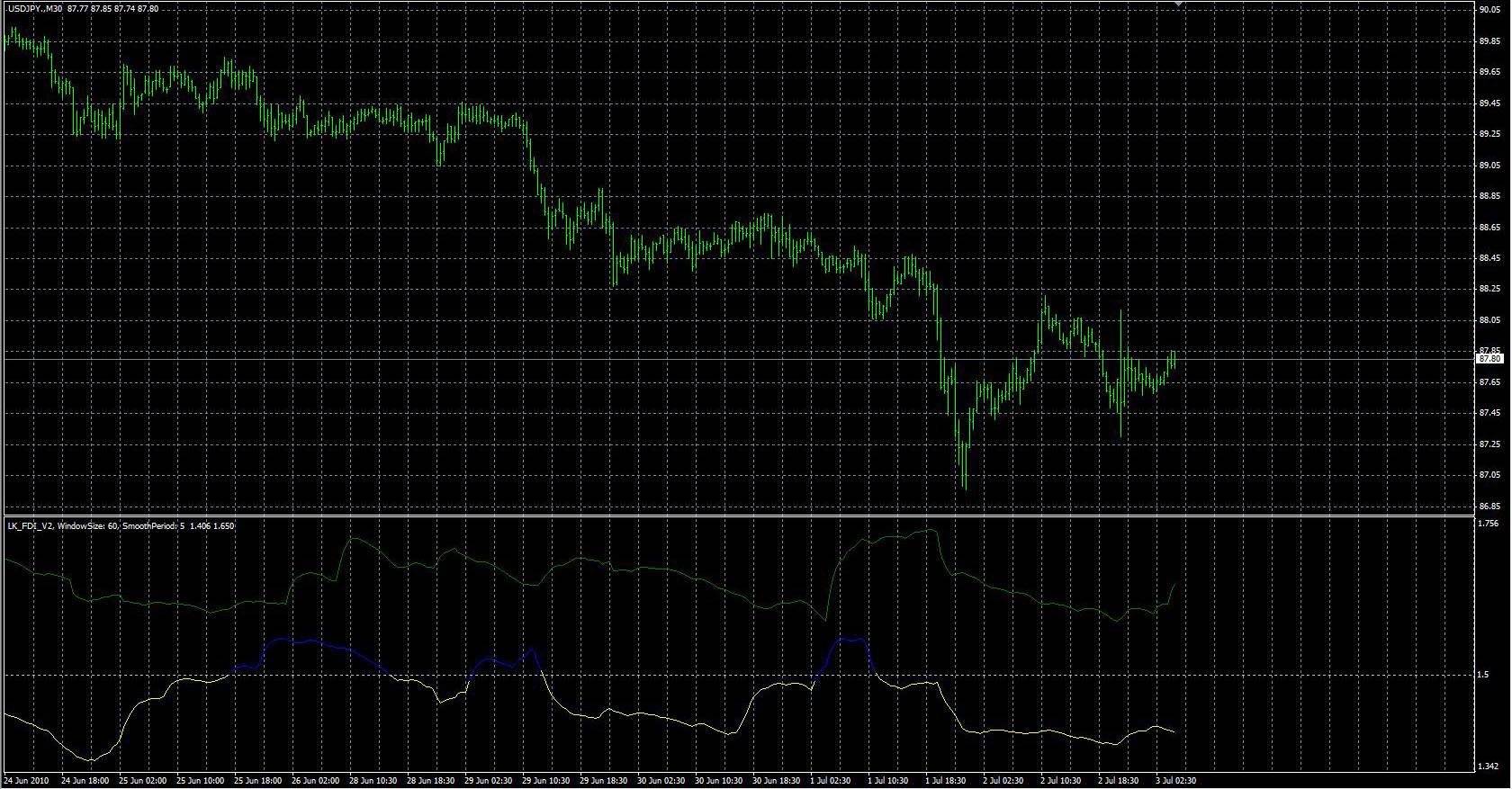Click the 87.45 price scale label
Screen dimensions: 1512x789
coord(1489,413)
